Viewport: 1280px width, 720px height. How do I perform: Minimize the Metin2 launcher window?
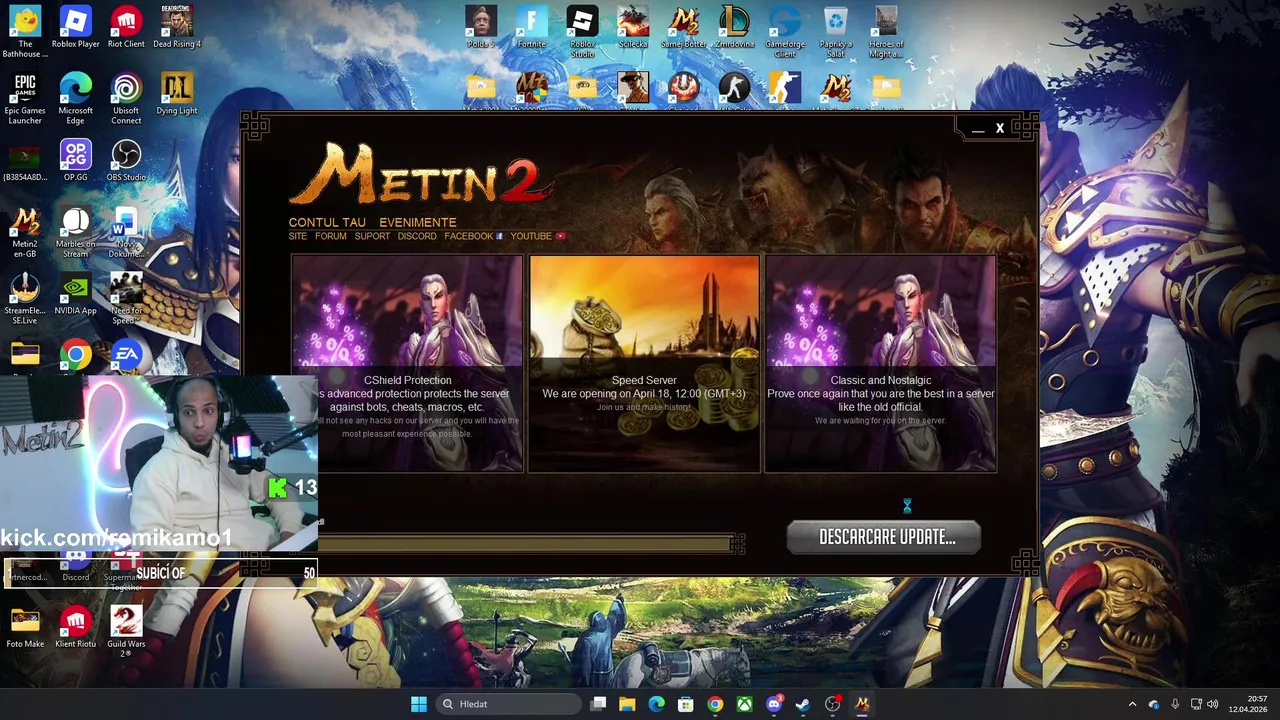(977, 129)
